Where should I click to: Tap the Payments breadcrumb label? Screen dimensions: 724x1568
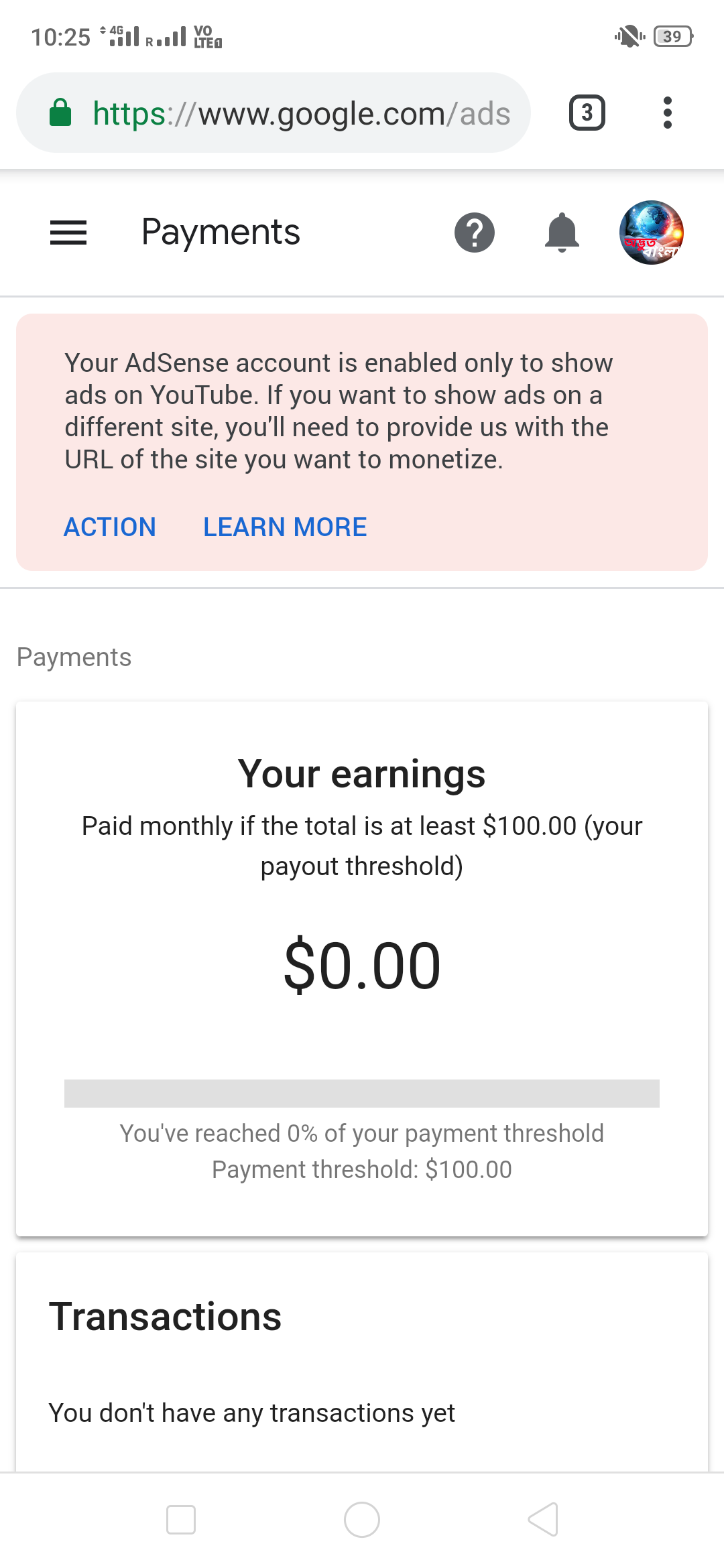(x=74, y=657)
